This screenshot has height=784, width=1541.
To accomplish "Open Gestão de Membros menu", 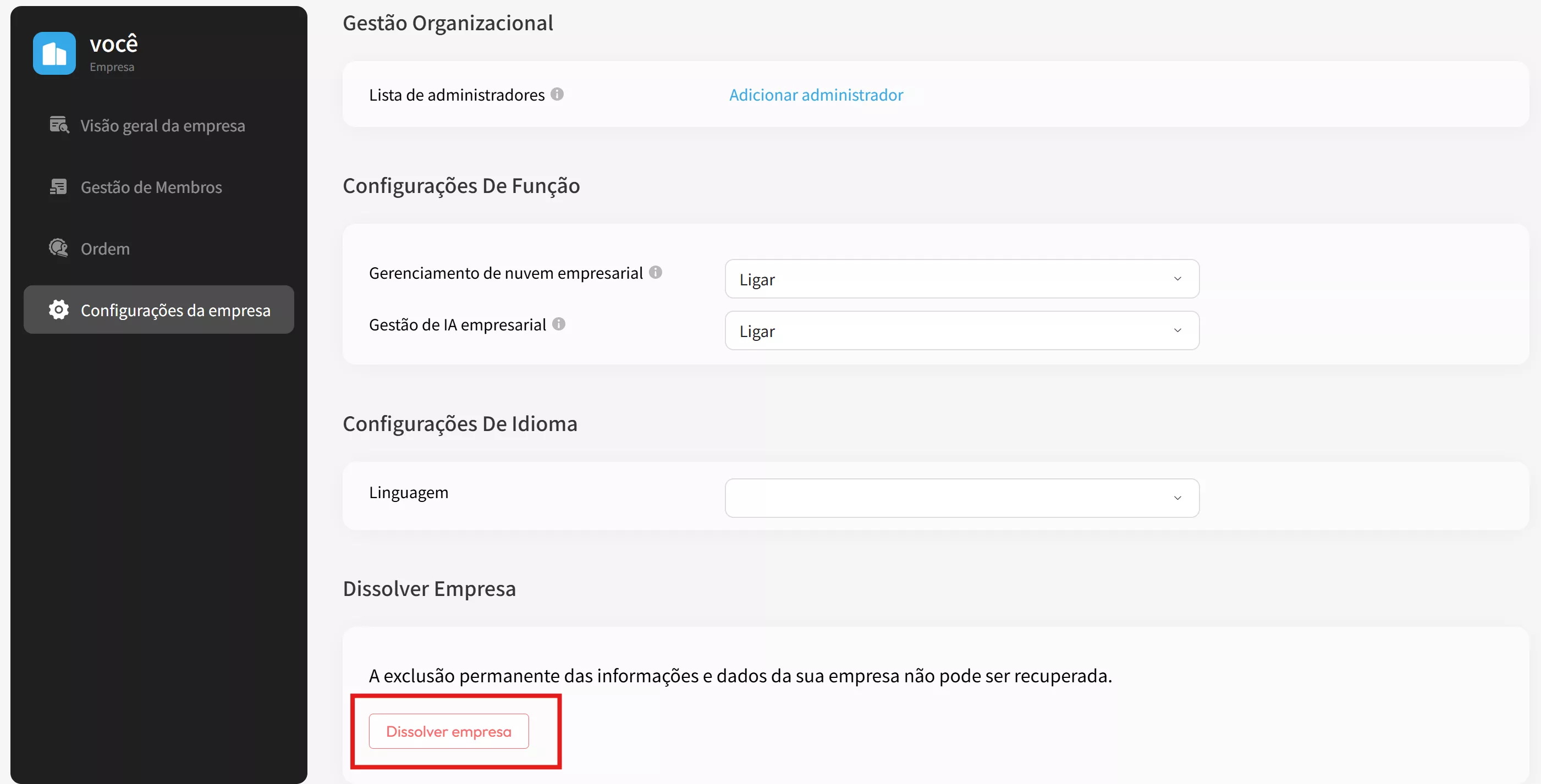I will (158, 187).
